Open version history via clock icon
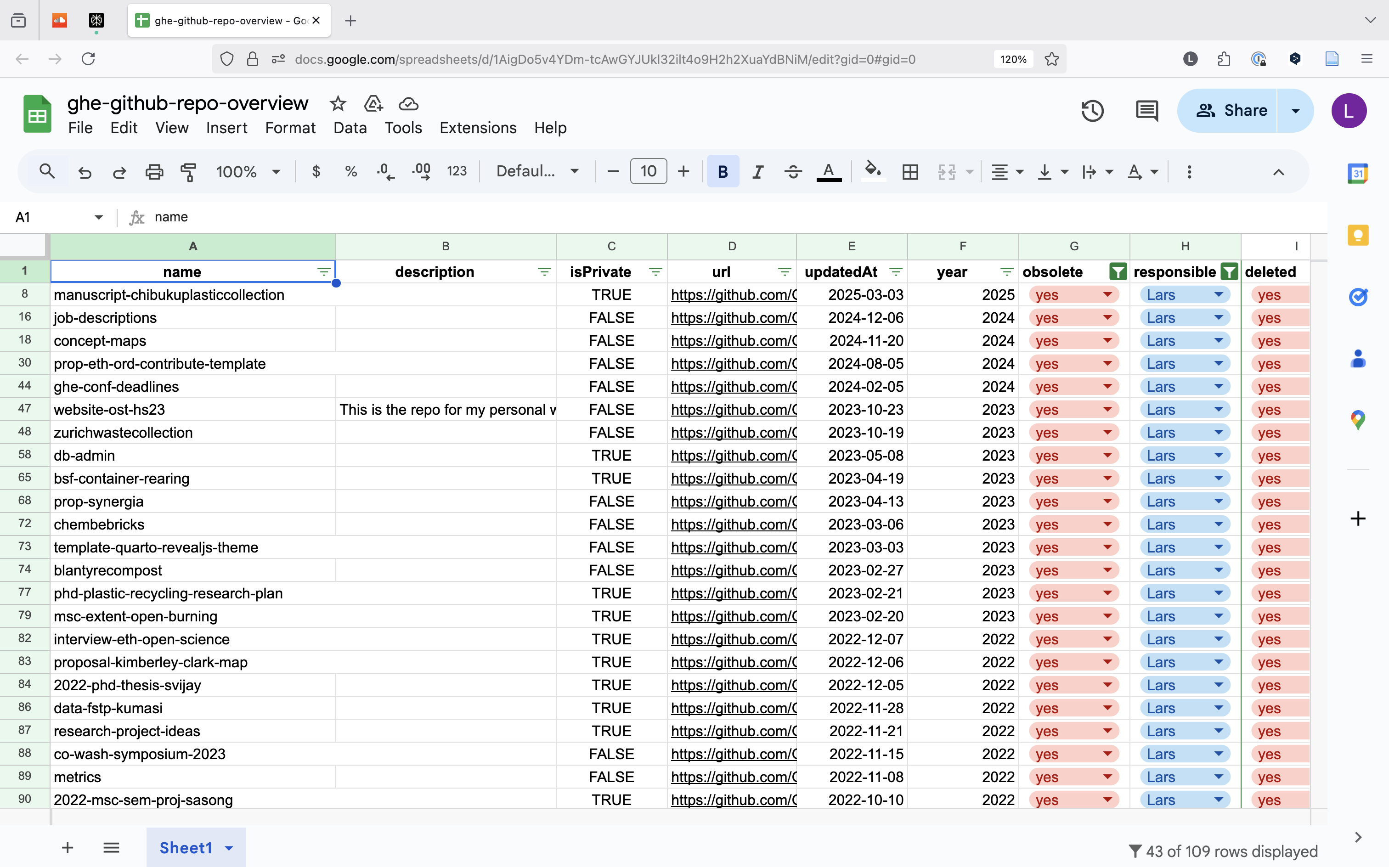The height and width of the screenshot is (868, 1389). [x=1092, y=110]
